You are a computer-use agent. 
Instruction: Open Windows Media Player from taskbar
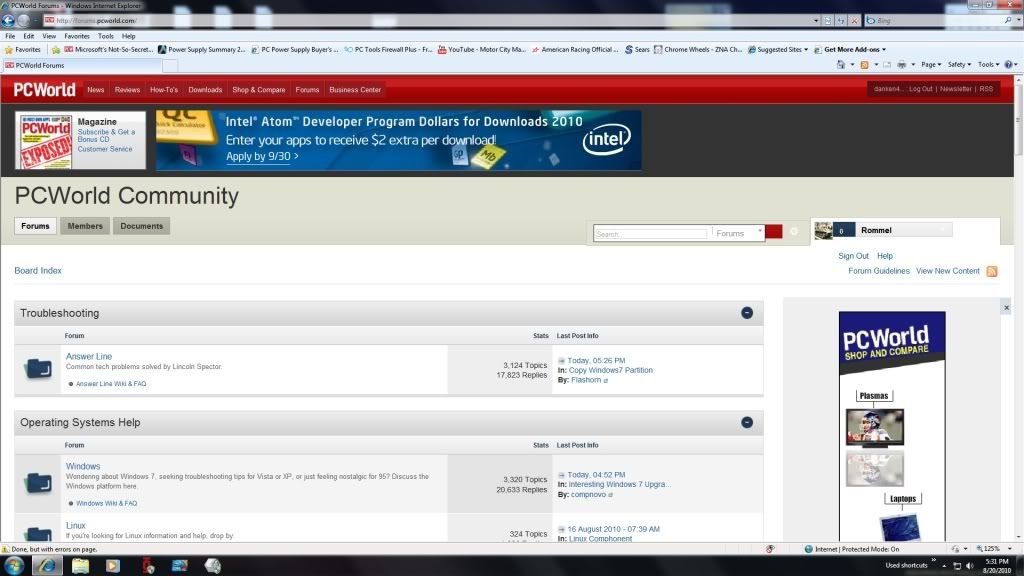[x=112, y=566]
